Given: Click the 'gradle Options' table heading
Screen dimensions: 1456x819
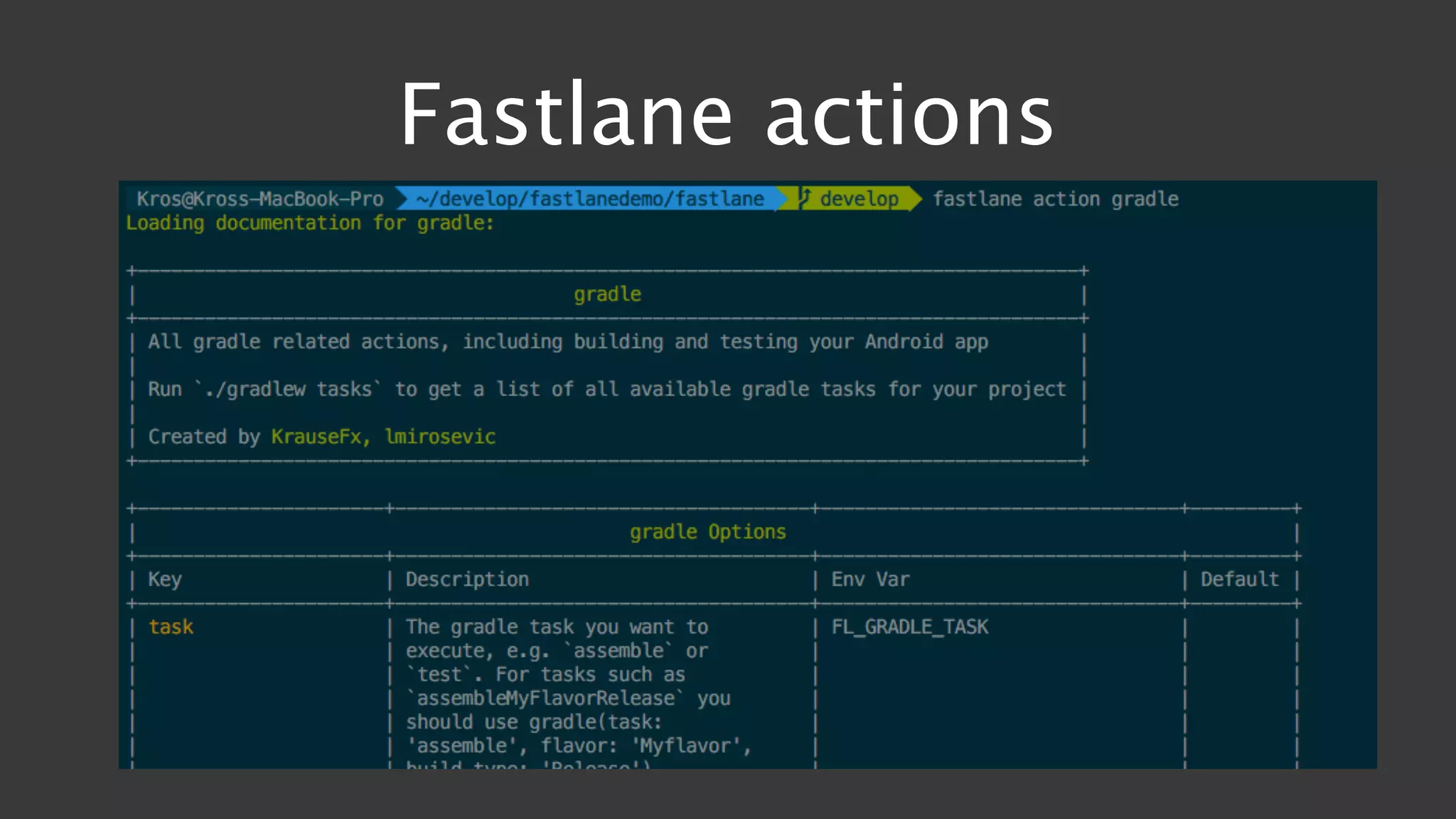Looking at the screenshot, I should click(708, 532).
